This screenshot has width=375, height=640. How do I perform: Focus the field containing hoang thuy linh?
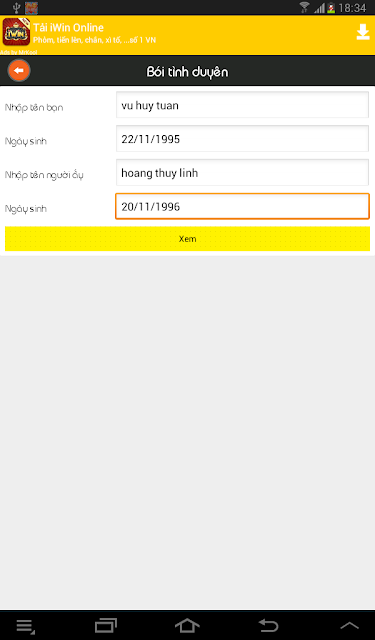[x=242, y=173]
